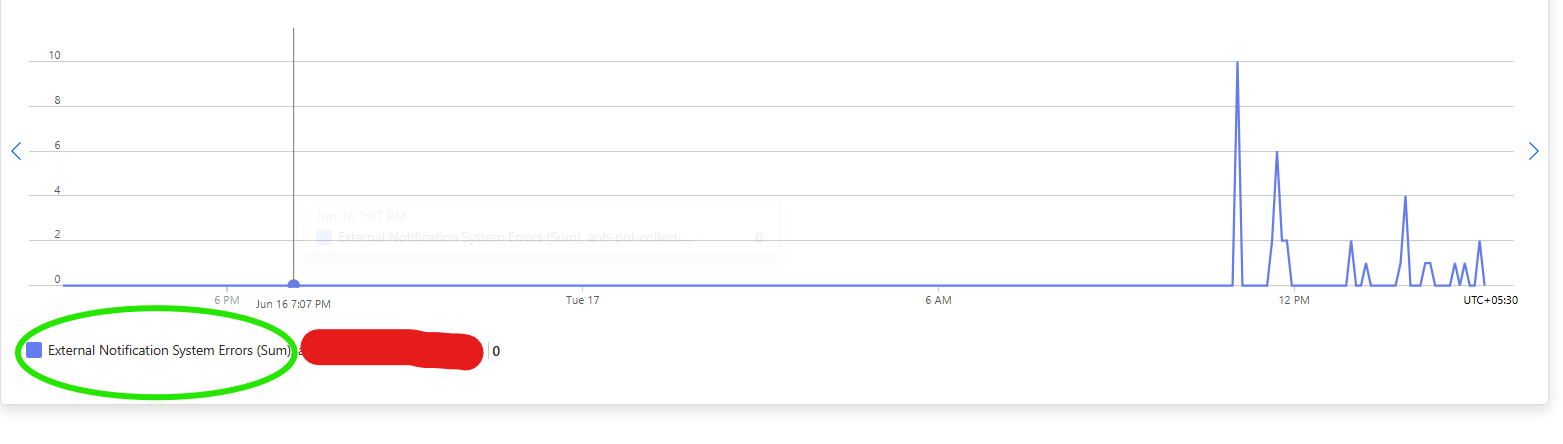
Task: Click the left chart navigation arrow
Action: click(16, 151)
